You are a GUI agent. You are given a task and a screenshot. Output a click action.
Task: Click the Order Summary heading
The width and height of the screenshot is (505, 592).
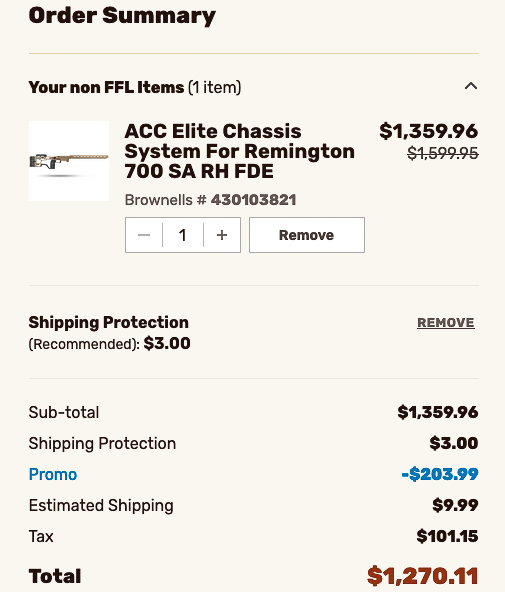[122, 16]
